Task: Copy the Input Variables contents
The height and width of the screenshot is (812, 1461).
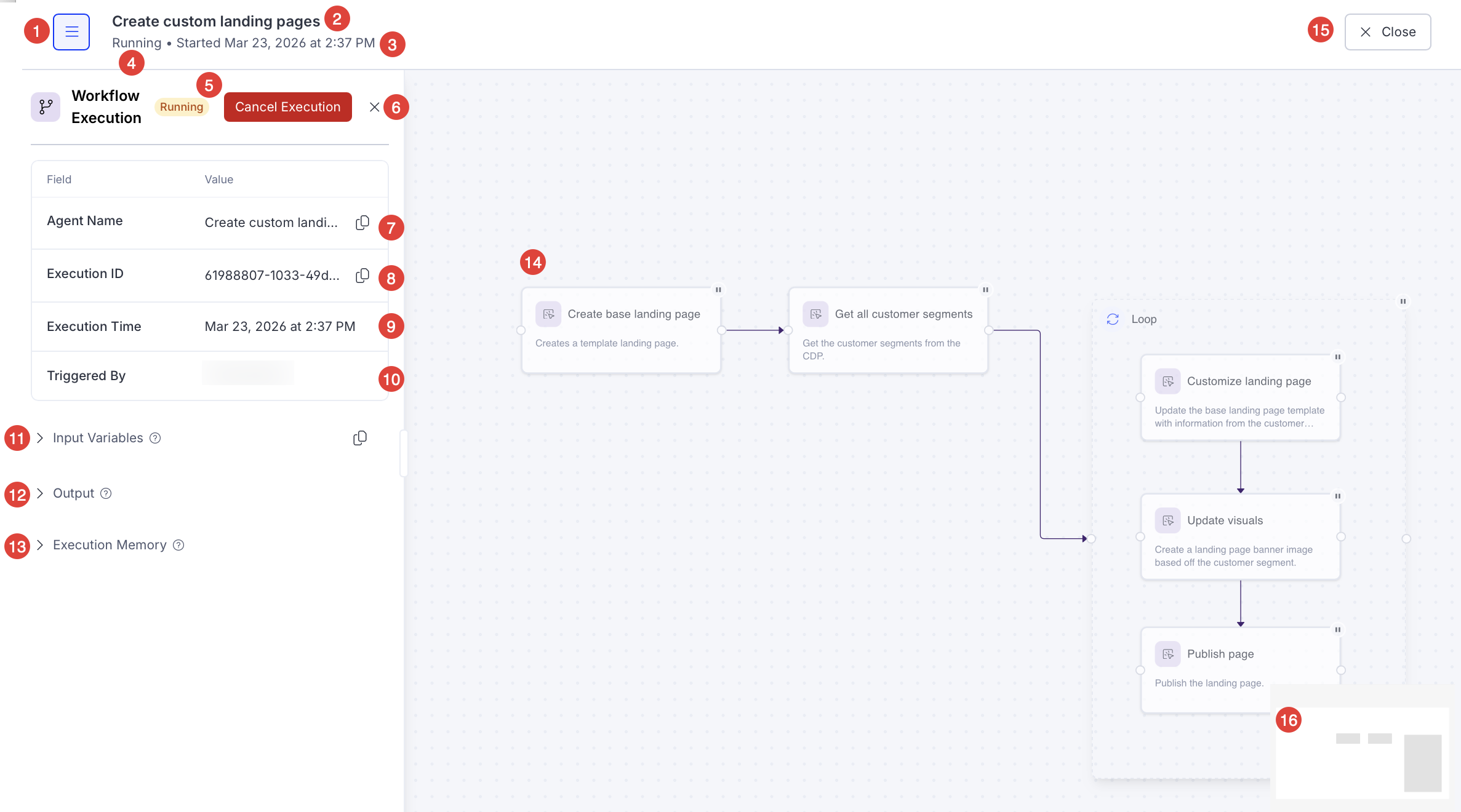Action: (360, 437)
